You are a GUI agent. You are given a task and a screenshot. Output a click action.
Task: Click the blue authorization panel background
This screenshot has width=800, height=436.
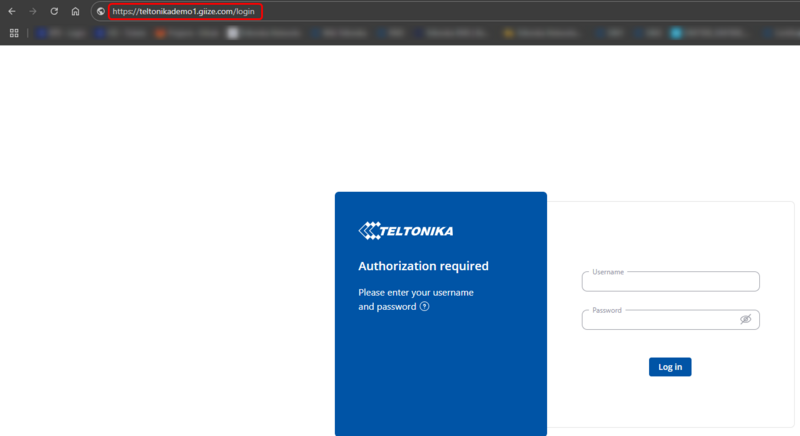point(440,380)
